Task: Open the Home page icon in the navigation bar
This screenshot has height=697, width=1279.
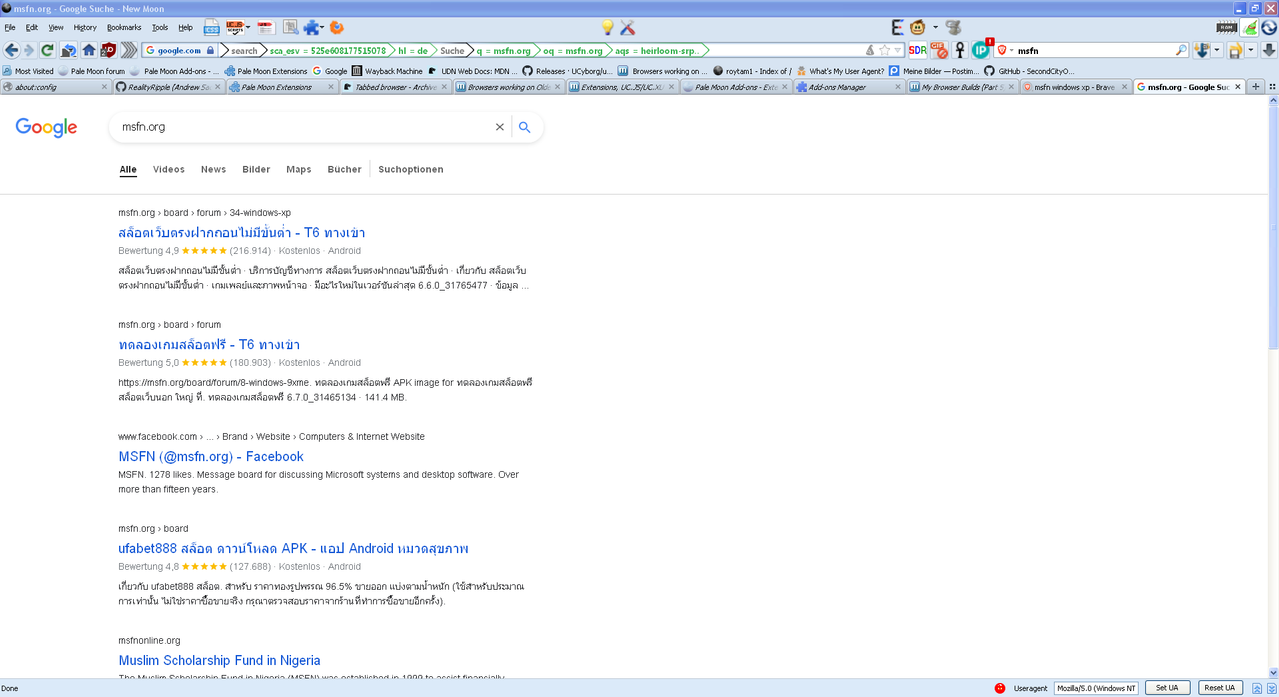Action: 89,50
